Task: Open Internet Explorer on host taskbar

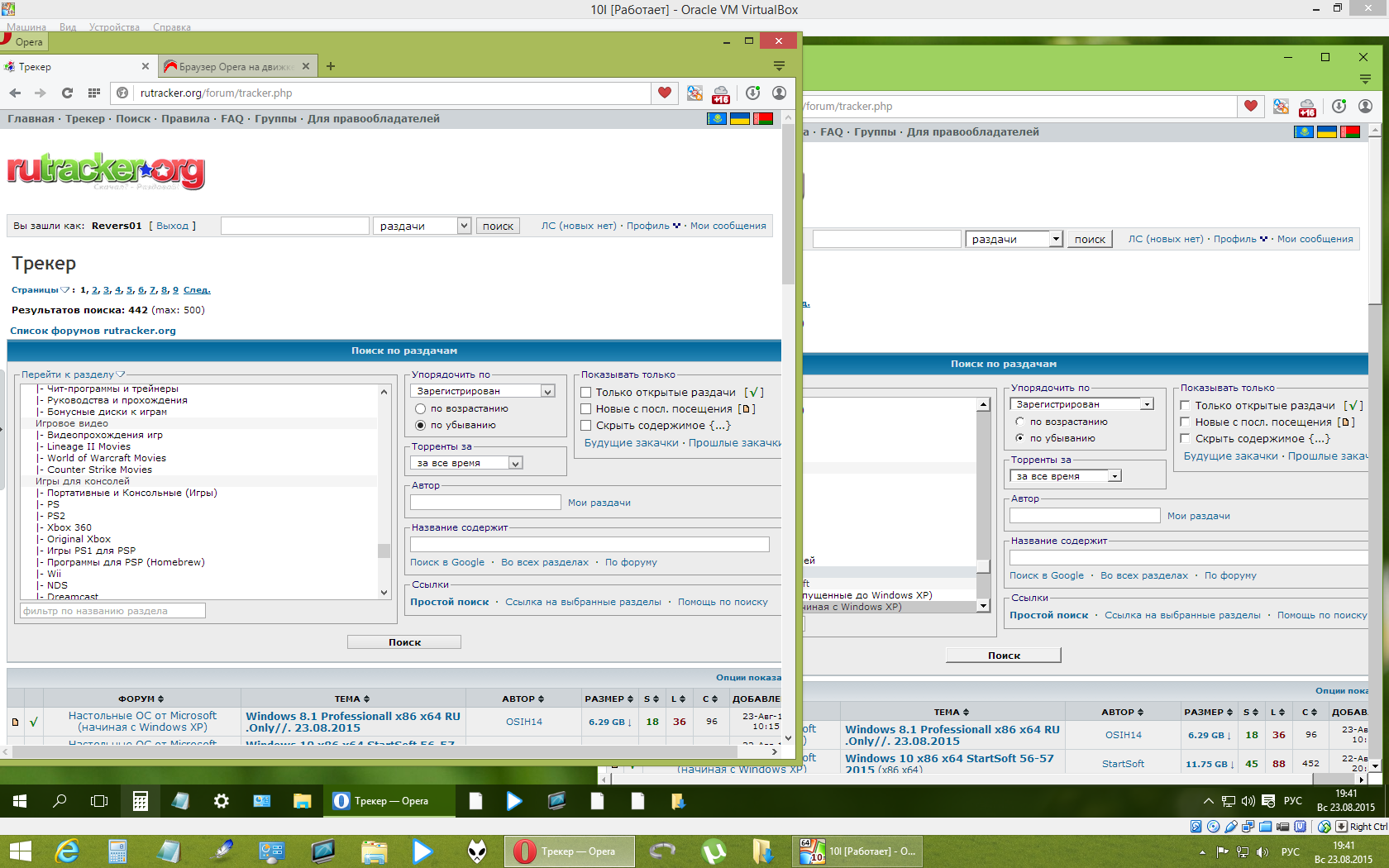Action: tap(66, 851)
